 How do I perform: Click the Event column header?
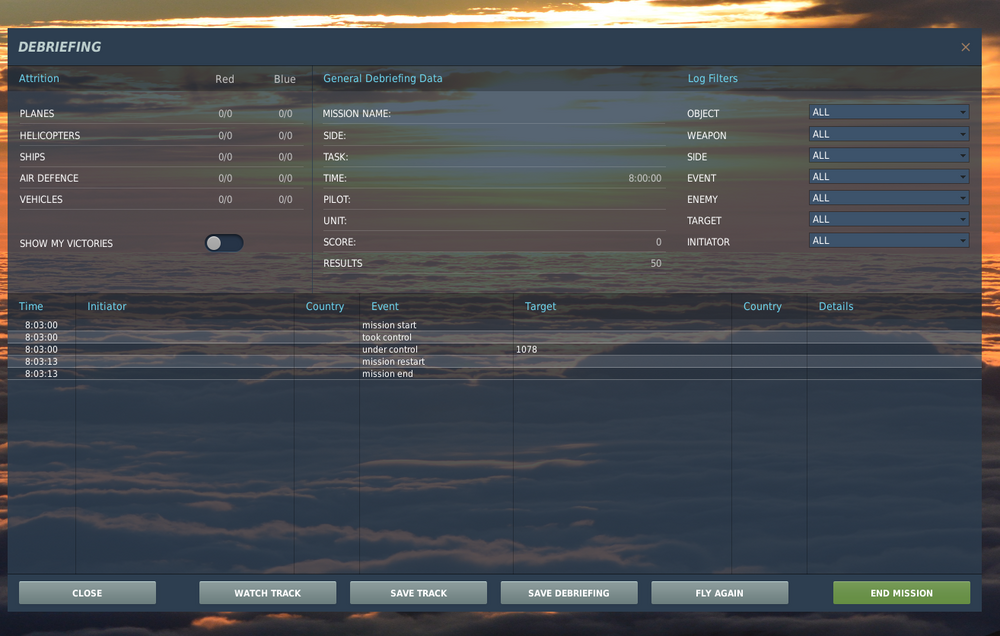[385, 306]
